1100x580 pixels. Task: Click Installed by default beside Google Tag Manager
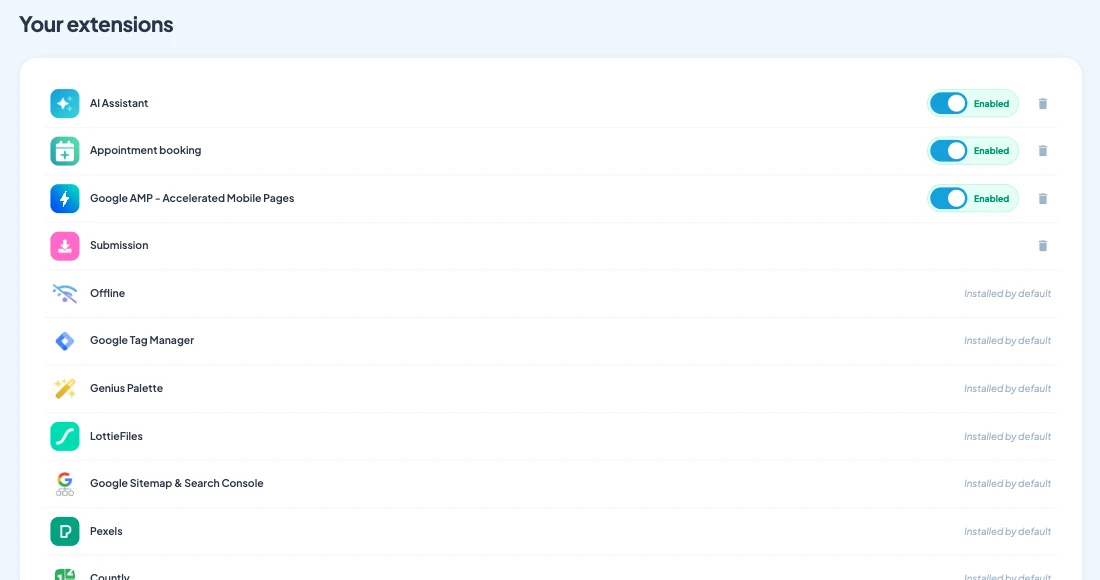tap(1007, 341)
